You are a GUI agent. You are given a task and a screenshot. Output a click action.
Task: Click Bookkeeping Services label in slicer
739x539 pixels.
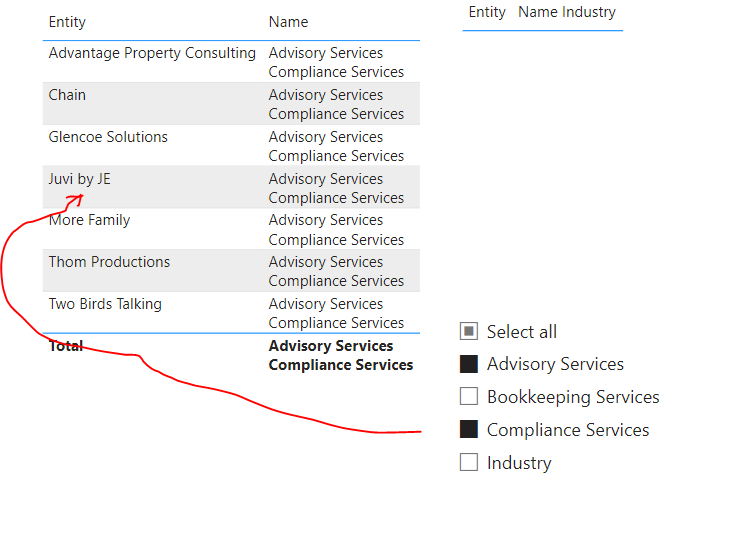pyautogui.click(x=573, y=397)
